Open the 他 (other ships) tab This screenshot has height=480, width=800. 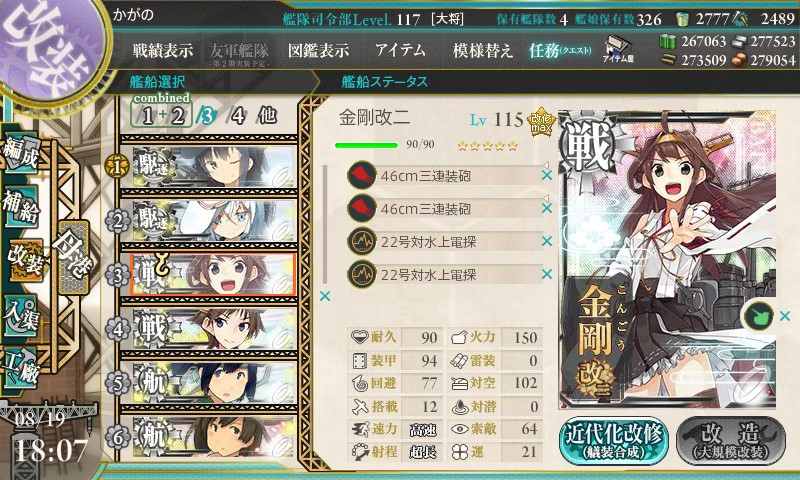click(267, 116)
